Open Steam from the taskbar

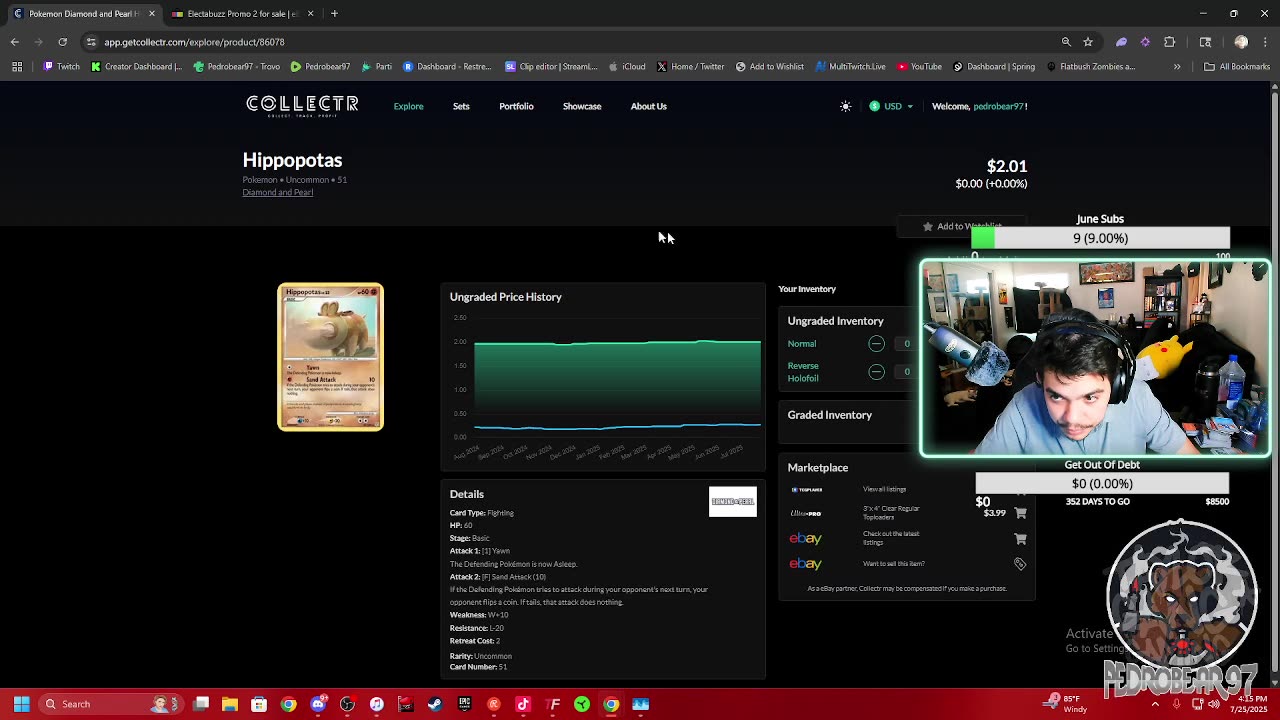tap(435, 704)
